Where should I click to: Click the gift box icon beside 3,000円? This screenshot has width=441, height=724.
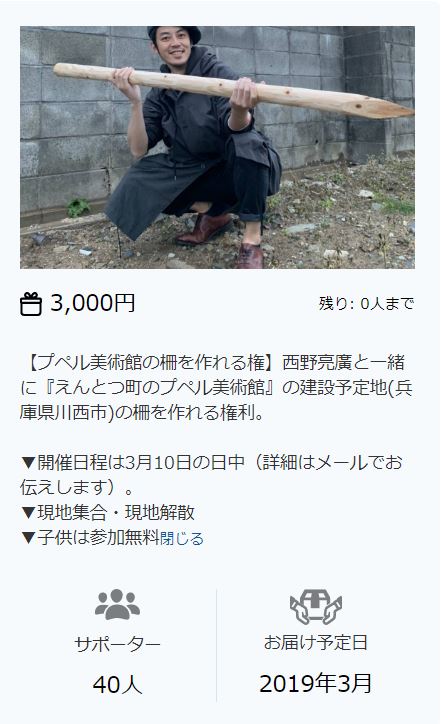[30, 304]
